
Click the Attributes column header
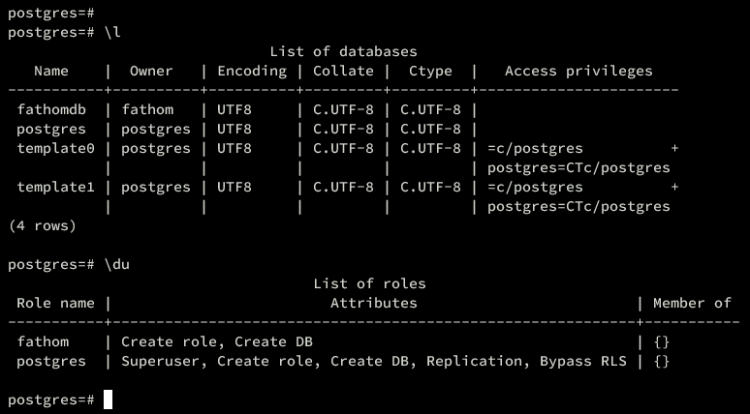(374, 303)
